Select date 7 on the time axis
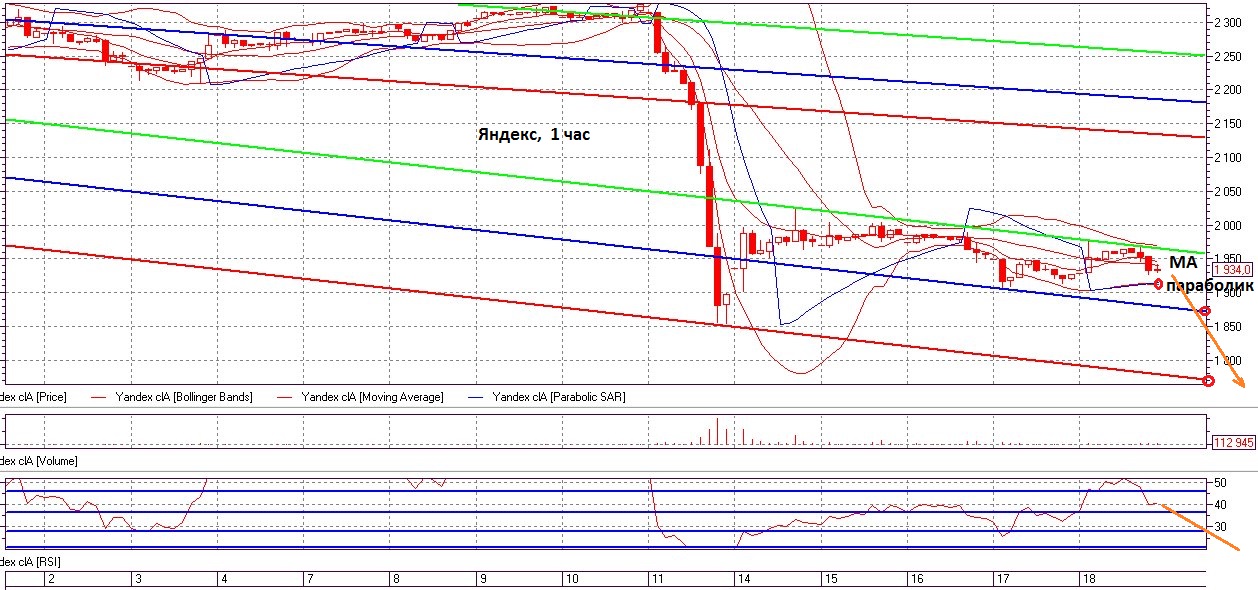Image resolution: width=1258 pixels, height=590 pixels. 311,579
